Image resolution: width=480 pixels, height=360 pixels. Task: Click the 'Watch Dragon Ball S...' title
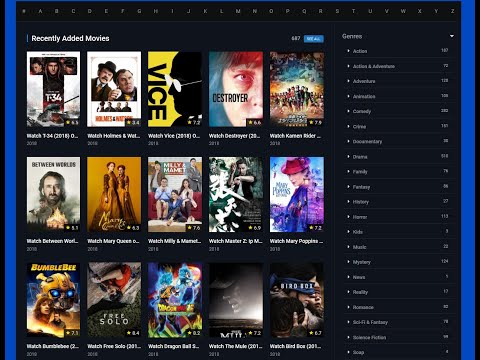point(173,346)
